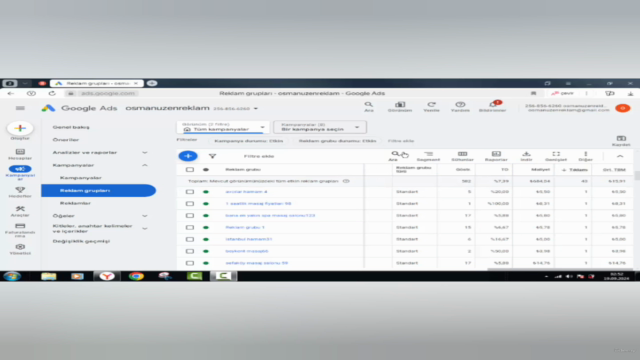Screen dimensions: 640x360
Task: Open bana en yakın spa masaj link
Action: 270,215
